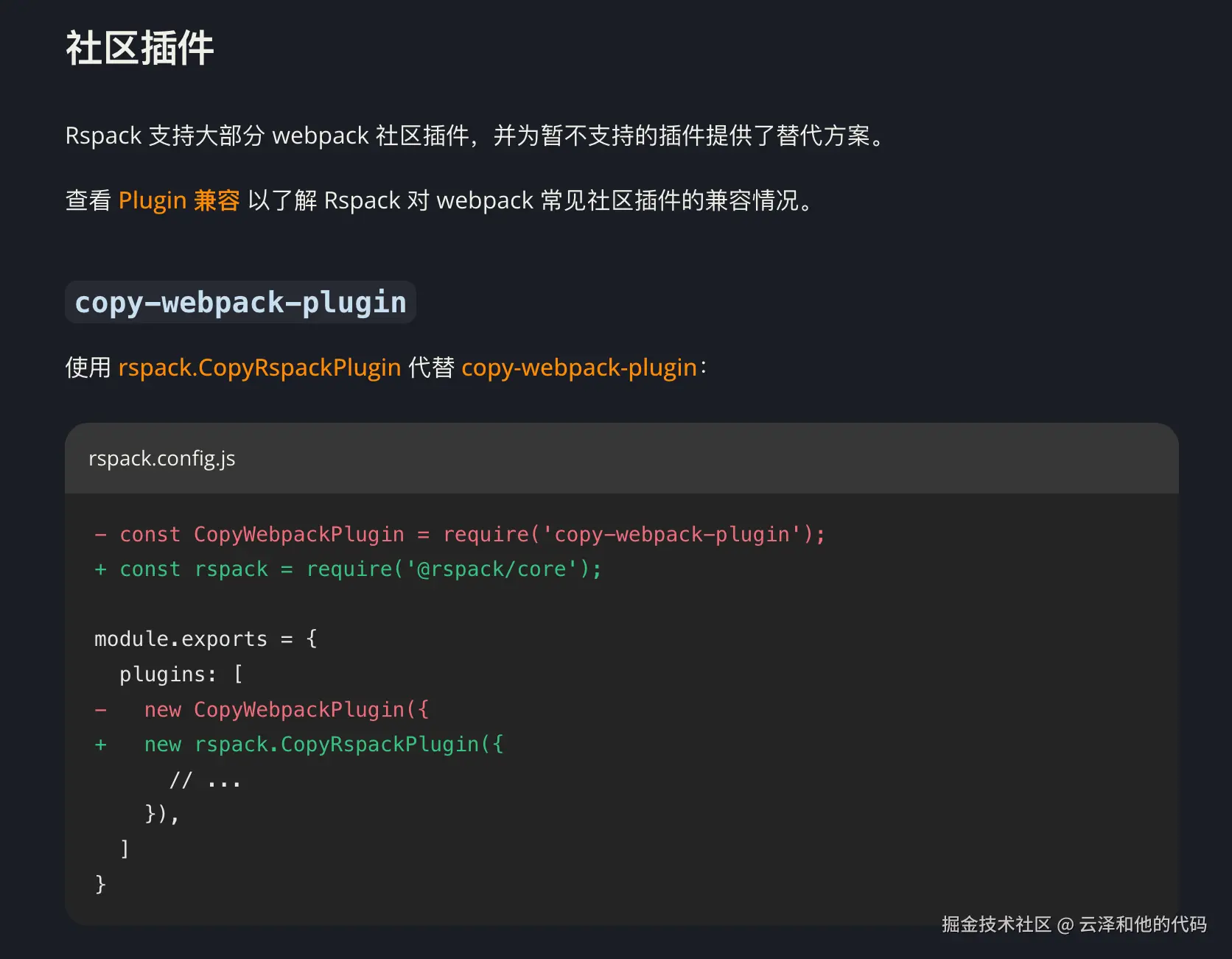Image resolution: width=1232 pixels, height=959 pixels.
Task: Click the 社区插件 page heading
Action: (140, 49)
